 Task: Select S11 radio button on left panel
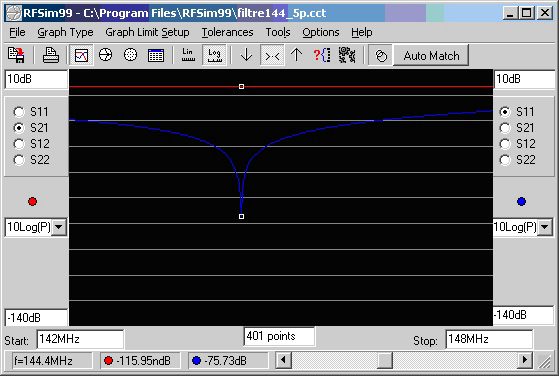click(x=19, y=112)
